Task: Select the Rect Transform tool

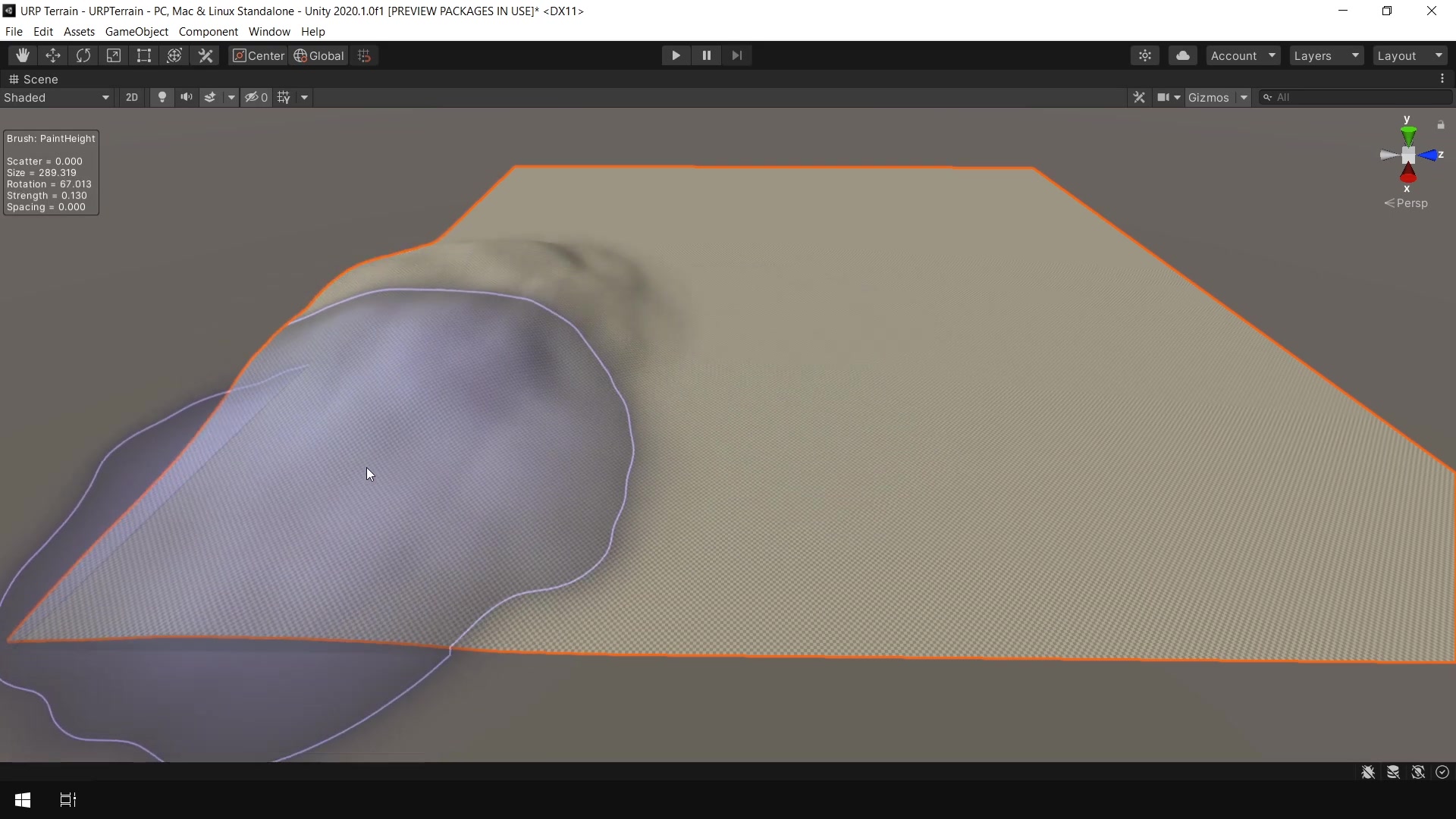Action: tap(144, 55)
